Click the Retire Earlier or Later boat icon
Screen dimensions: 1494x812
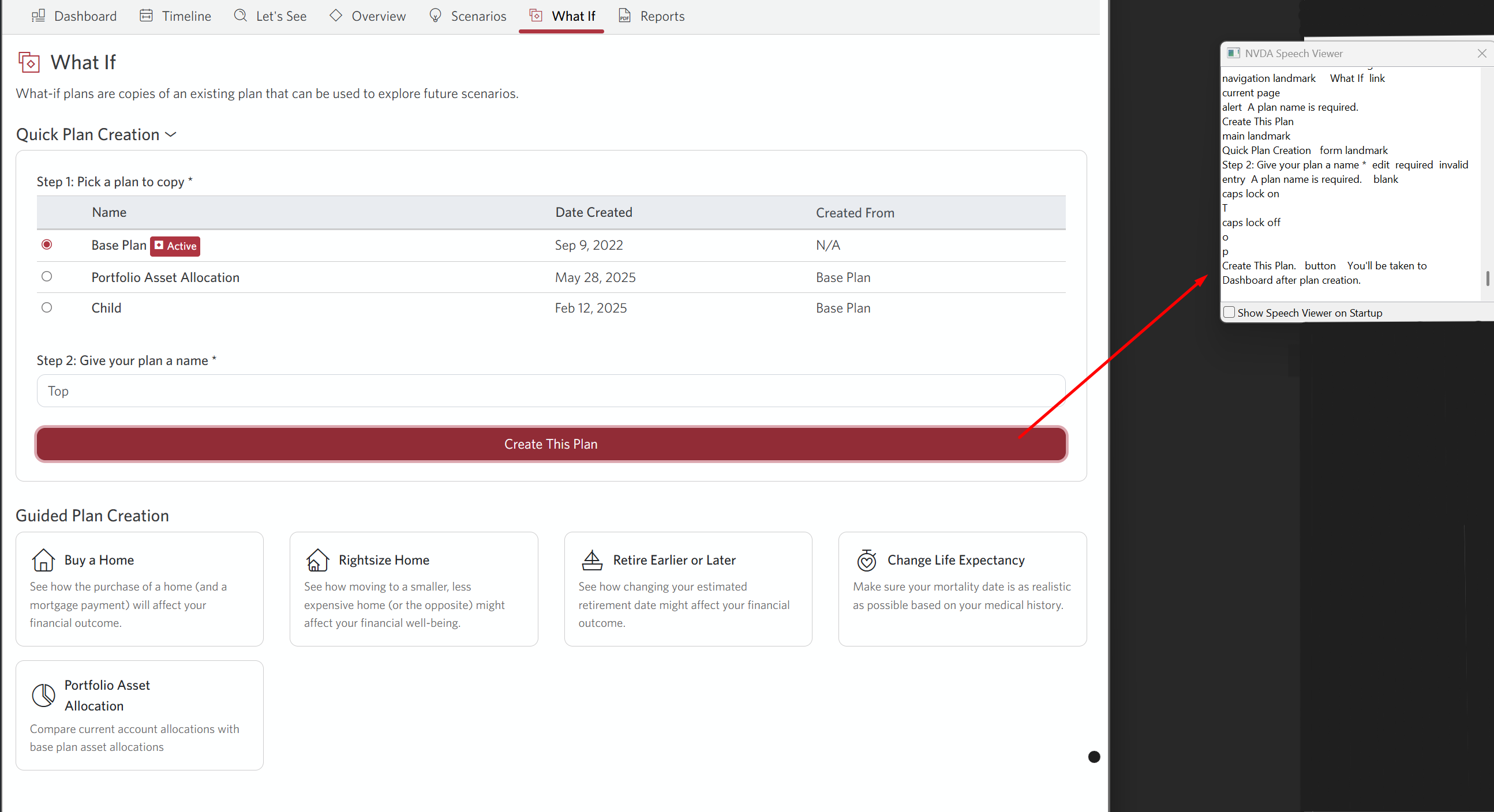tap(592, 559)
